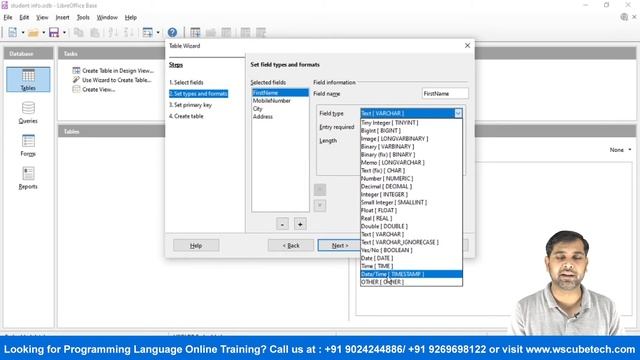Click the Use Wizard to Create Table icon
Image resolution: width=640 pixels, height=360 pixels.
pyautogui.click(x=76, y=80)
